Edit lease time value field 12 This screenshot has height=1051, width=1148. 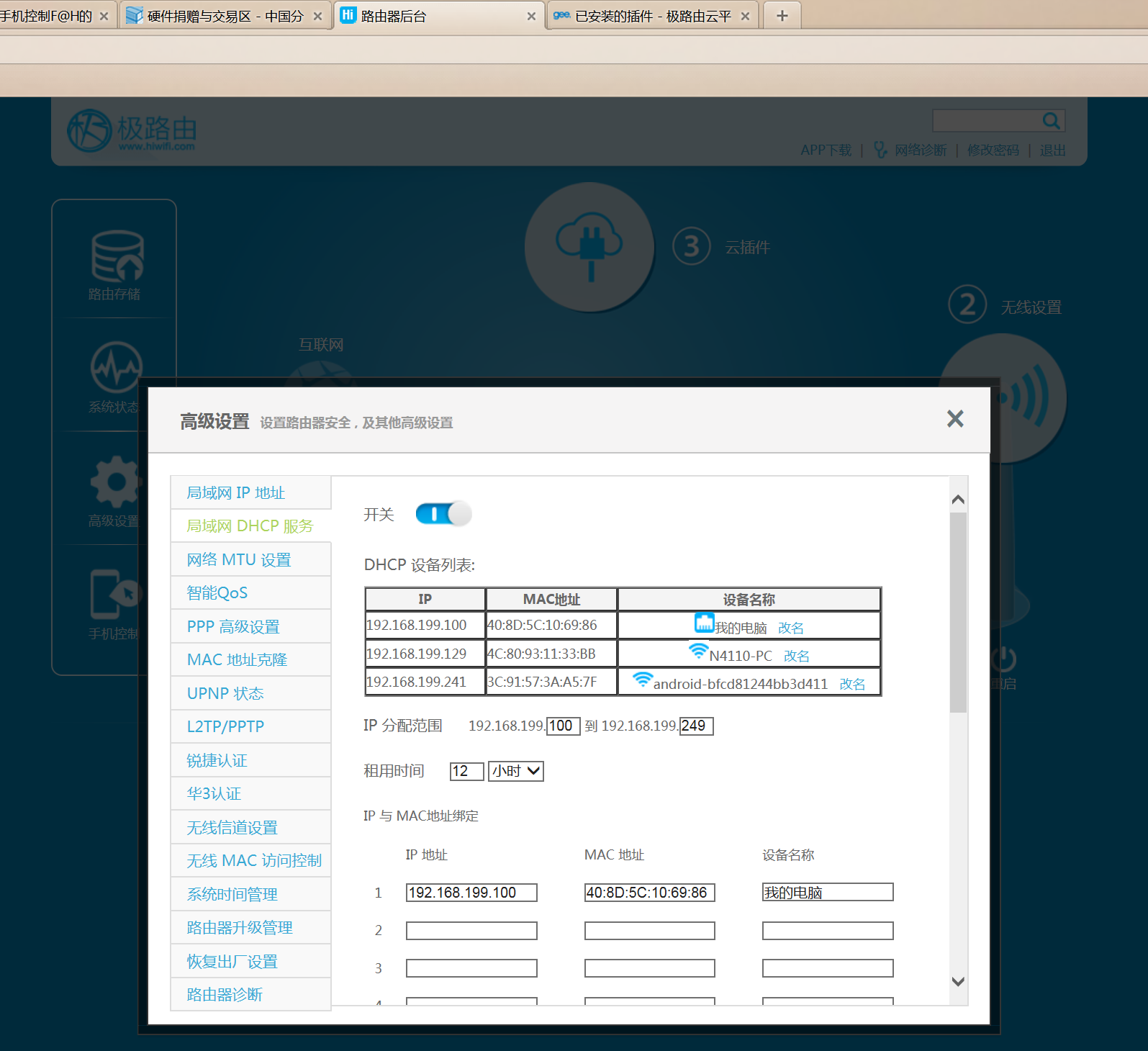coord(466,771)
